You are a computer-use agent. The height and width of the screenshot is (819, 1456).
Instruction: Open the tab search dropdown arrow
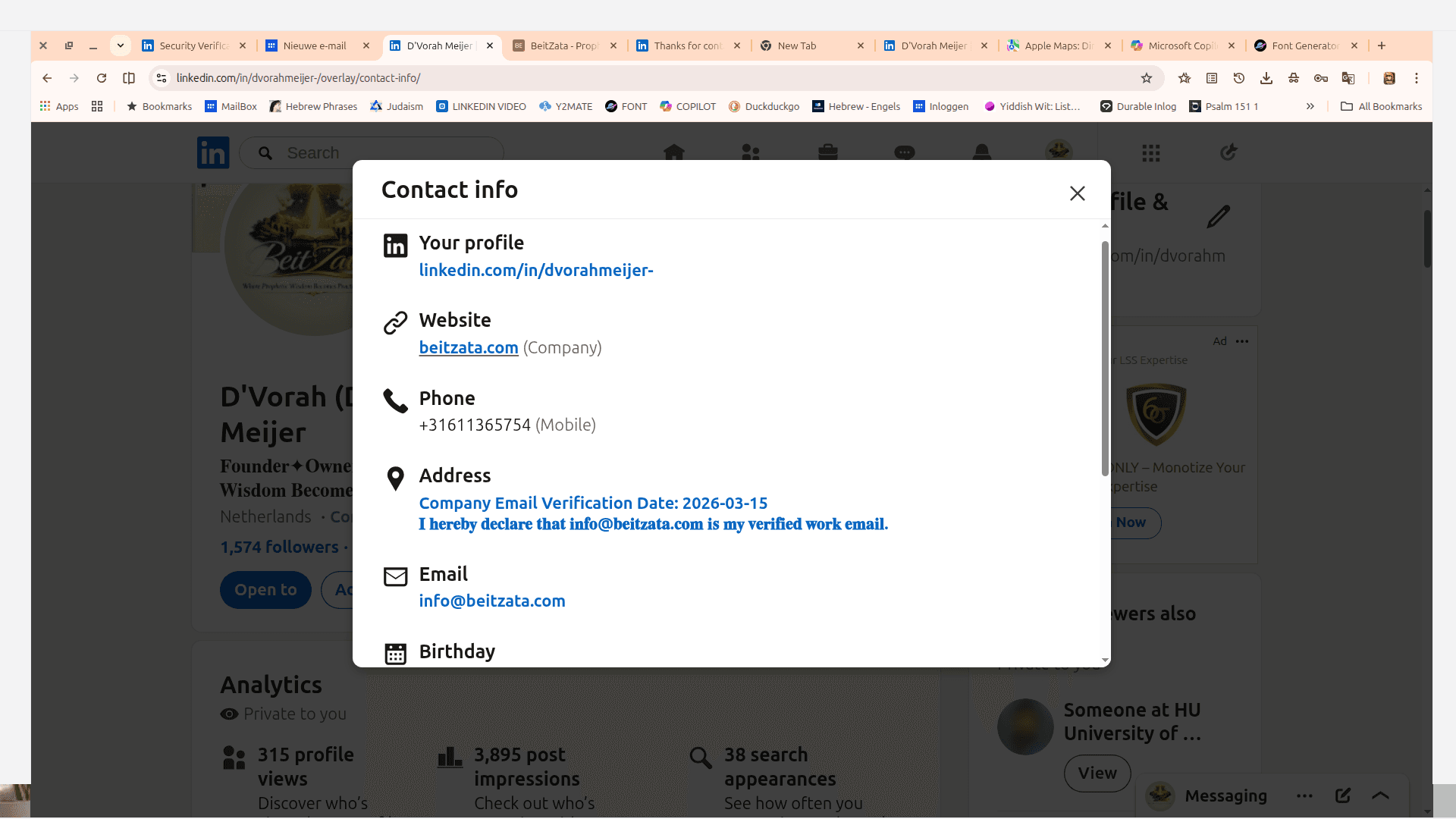(x=121, y=45)
